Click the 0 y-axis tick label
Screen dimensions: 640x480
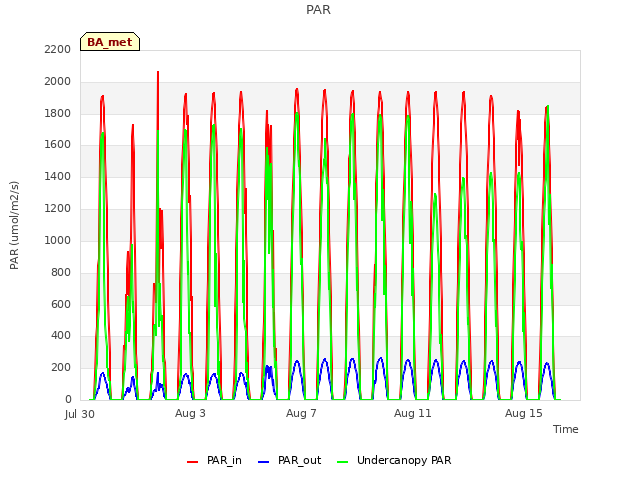(68, 399)
